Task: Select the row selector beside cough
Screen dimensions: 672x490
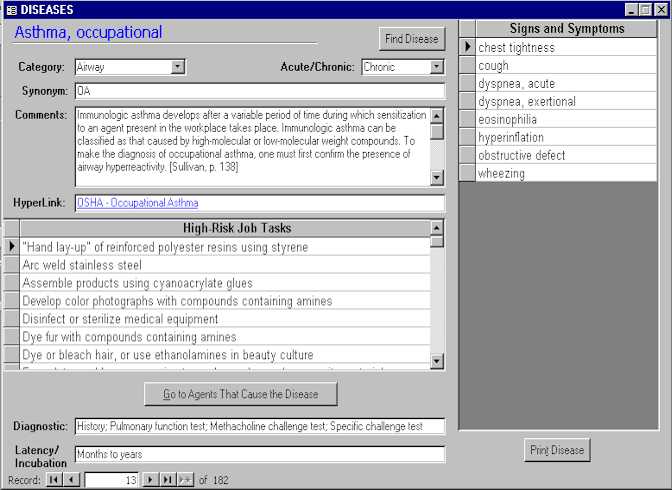Action: (x=467, y=66)
